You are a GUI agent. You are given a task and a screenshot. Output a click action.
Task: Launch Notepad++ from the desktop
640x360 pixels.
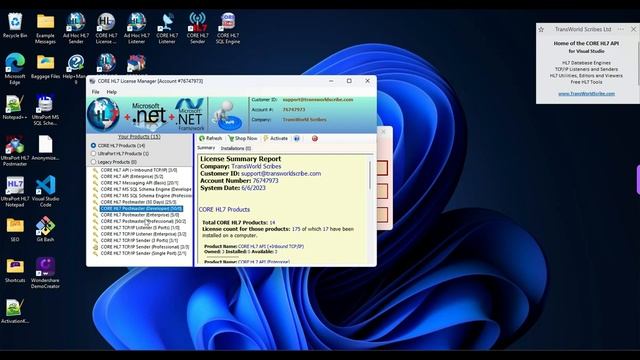15,107
